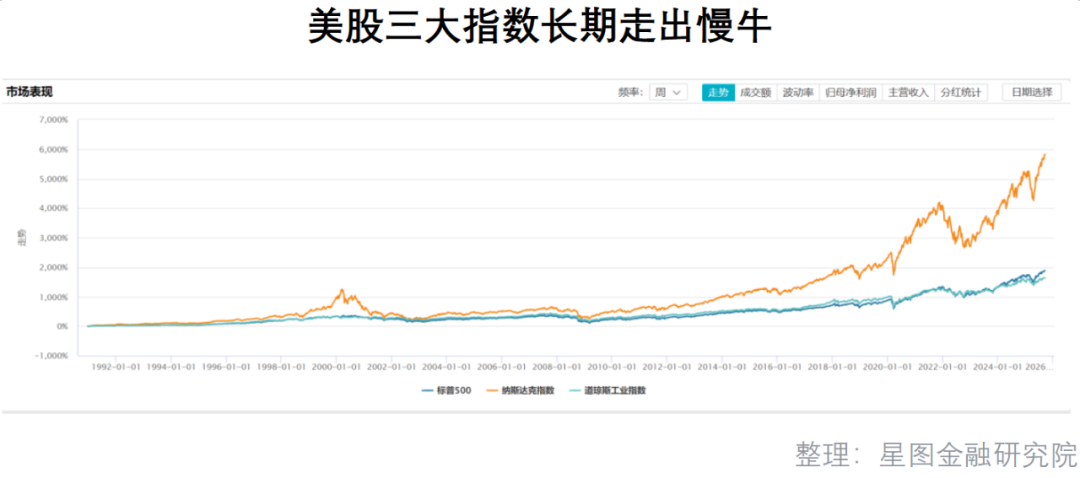Switch to the 成交额 tab
The image size is (1080, 478).
[x=755, y=92]
